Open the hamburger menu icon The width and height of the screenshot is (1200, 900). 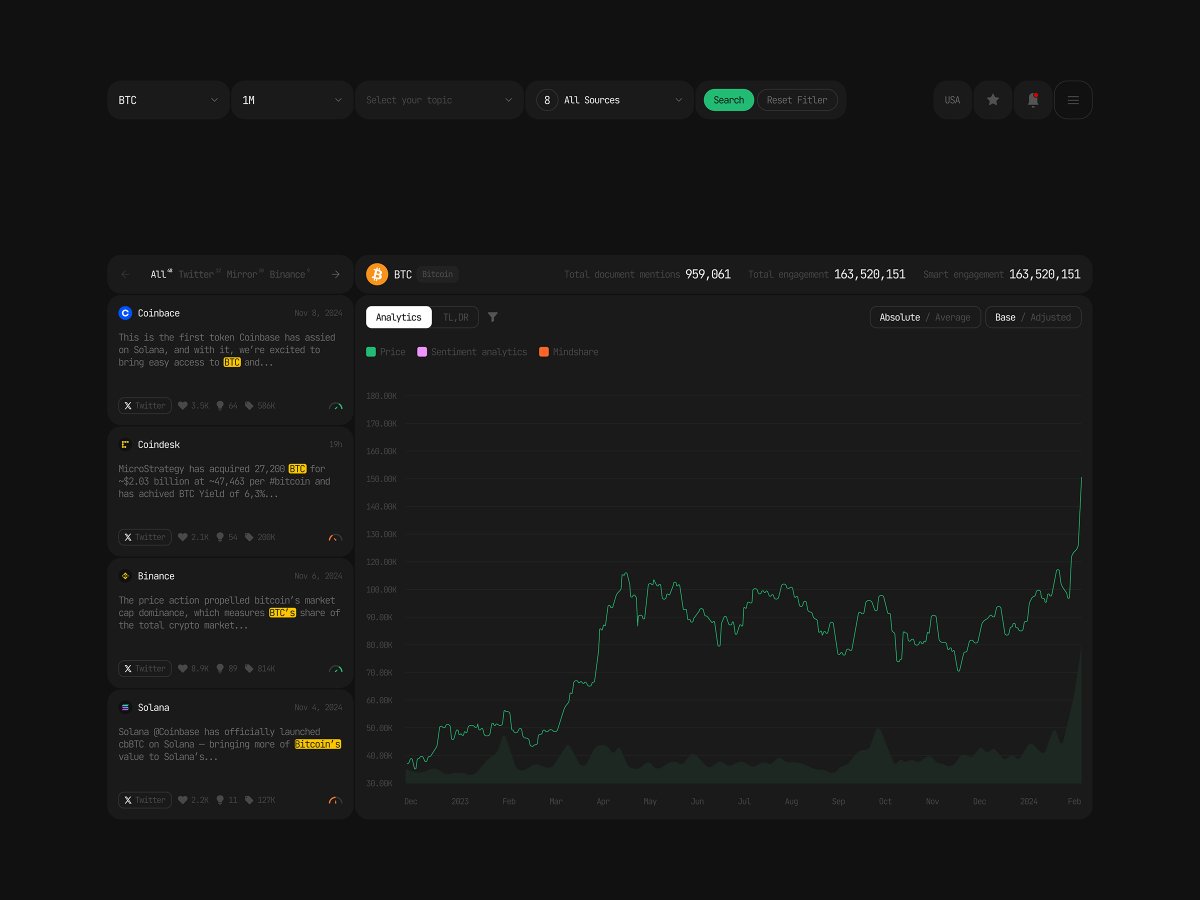(1073, 100)
